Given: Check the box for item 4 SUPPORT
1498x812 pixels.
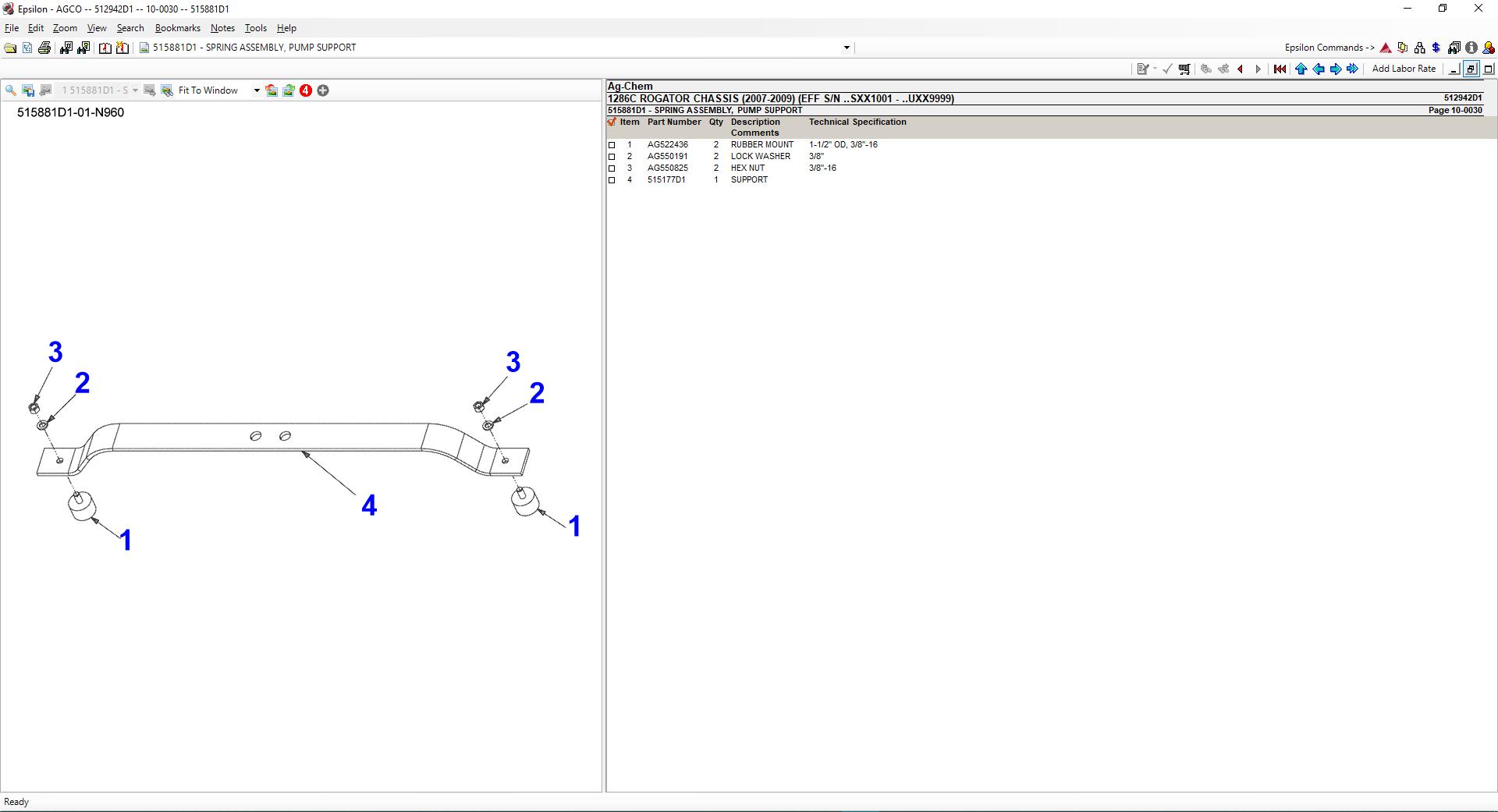Looking at the screenshot, I should pyautogui.click(x=612, y=180).
